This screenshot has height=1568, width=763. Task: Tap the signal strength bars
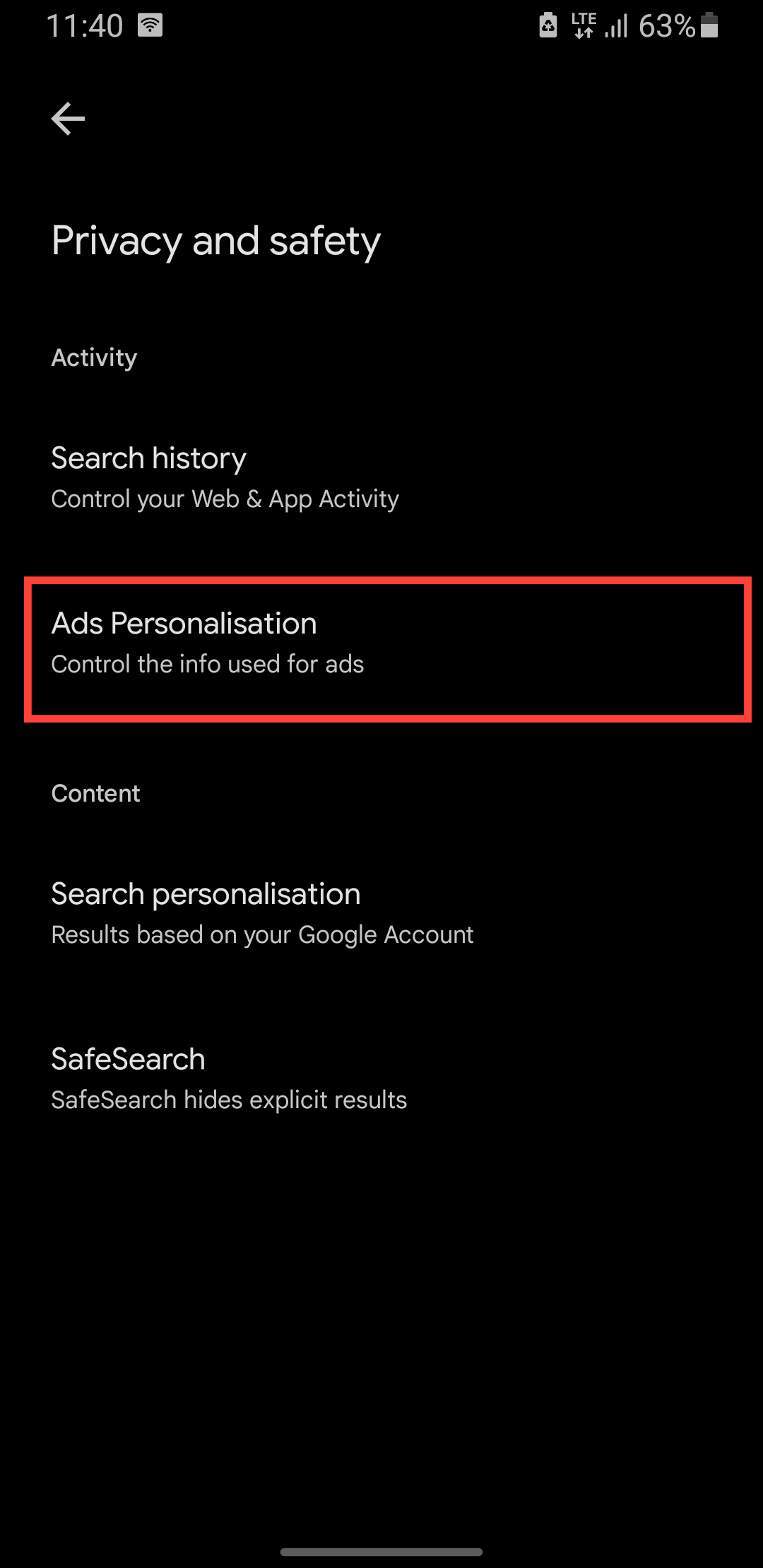pos(616,27)
